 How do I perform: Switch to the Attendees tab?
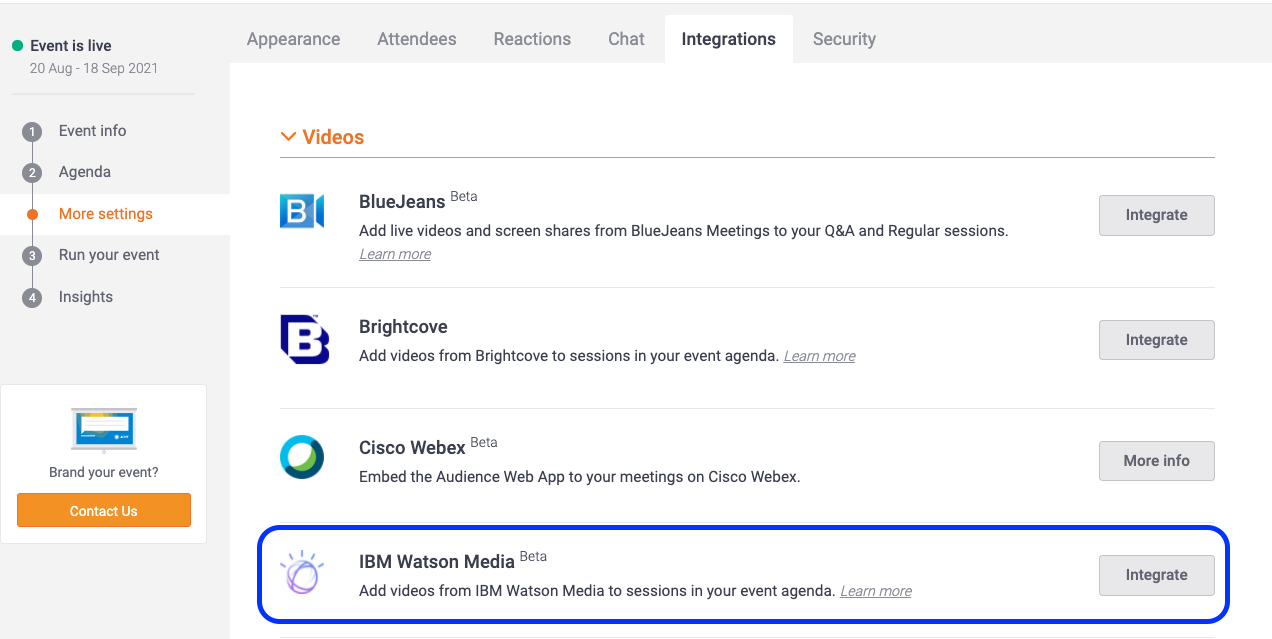tap(417, 39)
